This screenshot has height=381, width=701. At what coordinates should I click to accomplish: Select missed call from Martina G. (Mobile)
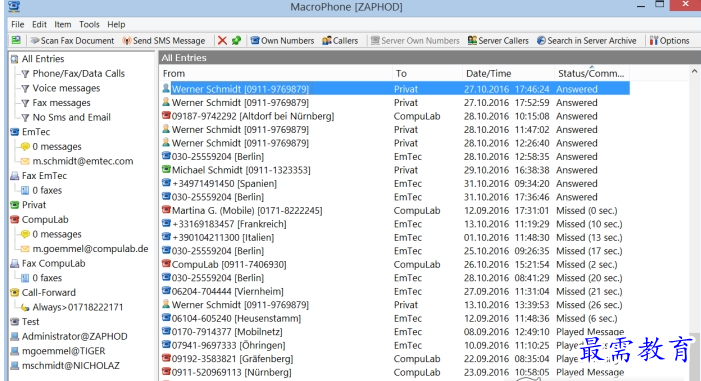(x=395, y=211)
